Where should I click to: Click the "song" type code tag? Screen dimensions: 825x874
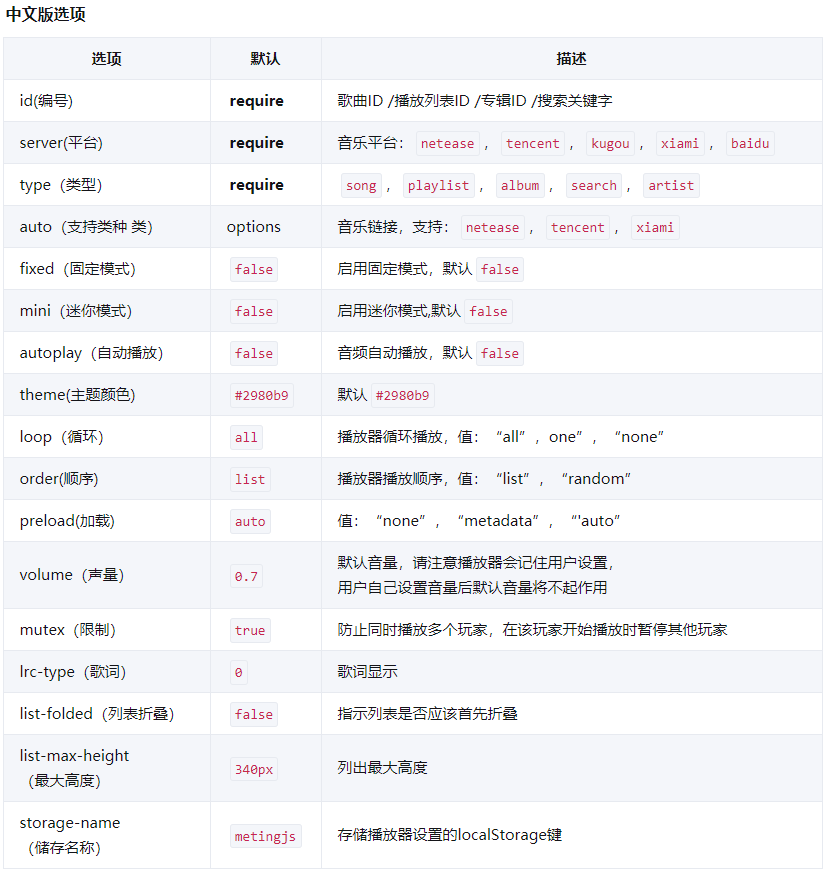coord(361,185)
